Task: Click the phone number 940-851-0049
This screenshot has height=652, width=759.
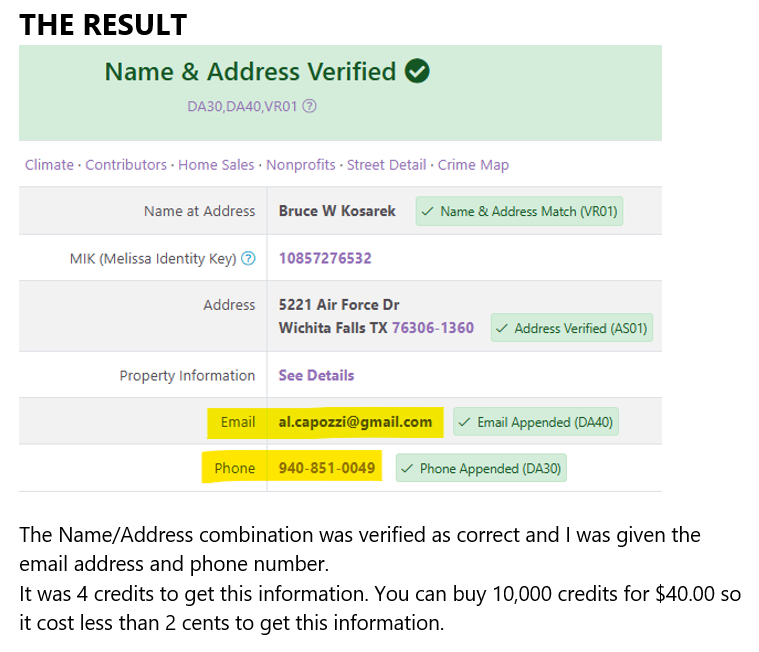Action: 327,468
